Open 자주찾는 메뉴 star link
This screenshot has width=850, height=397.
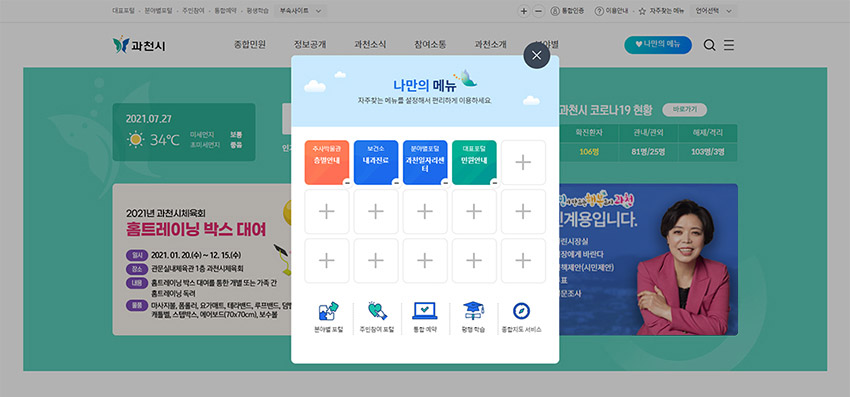pyautogui.click(x=661, y=11)
